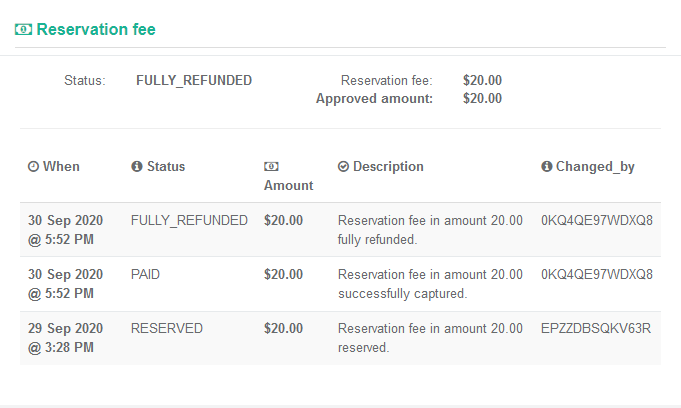
Task: Click the info icon beside Status column header
Action: pyautogui.click(x=137, y=166)
